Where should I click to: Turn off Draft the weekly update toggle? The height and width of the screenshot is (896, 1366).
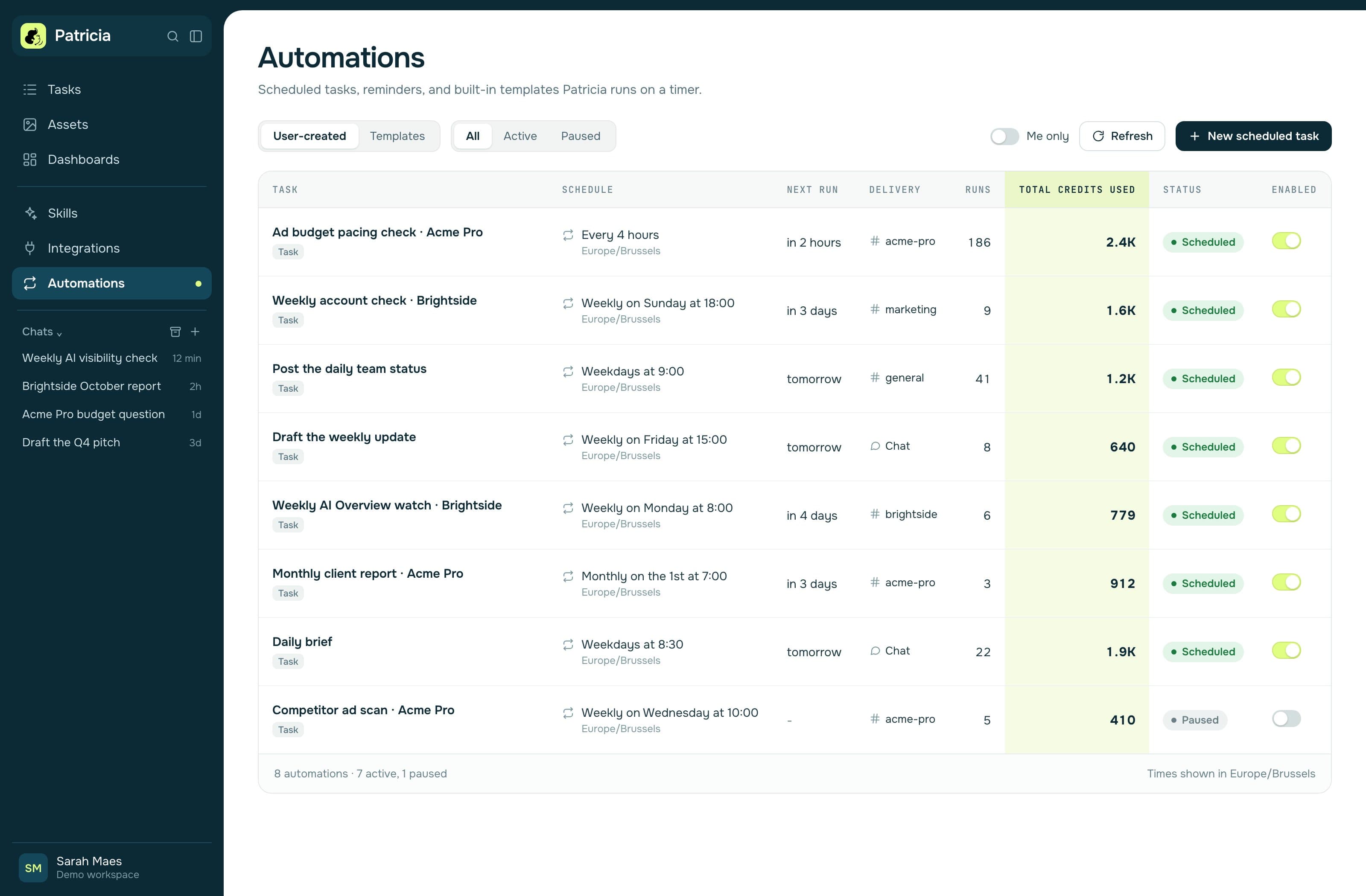[x=1286, y=446]
